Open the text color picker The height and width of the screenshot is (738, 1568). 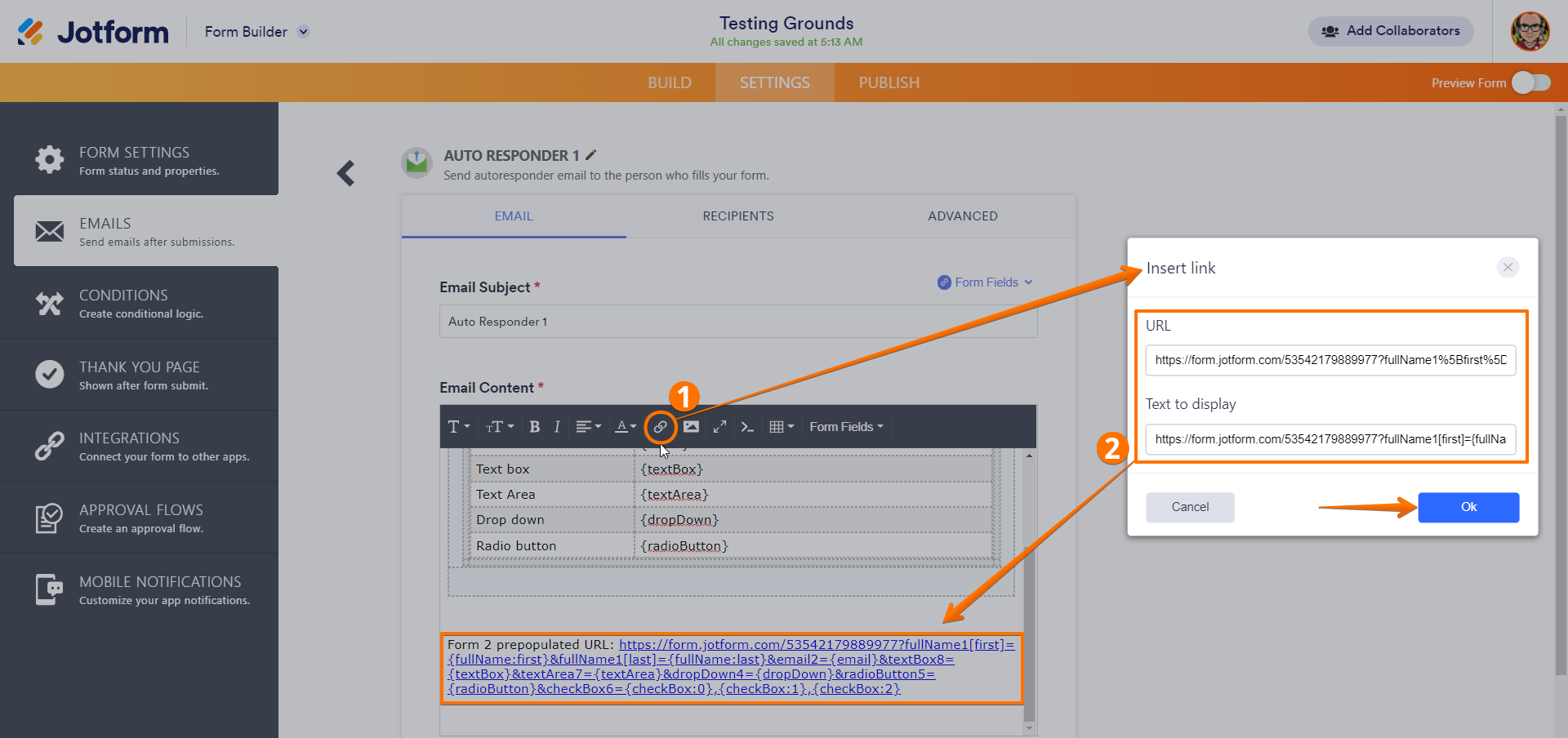[626, 427]
